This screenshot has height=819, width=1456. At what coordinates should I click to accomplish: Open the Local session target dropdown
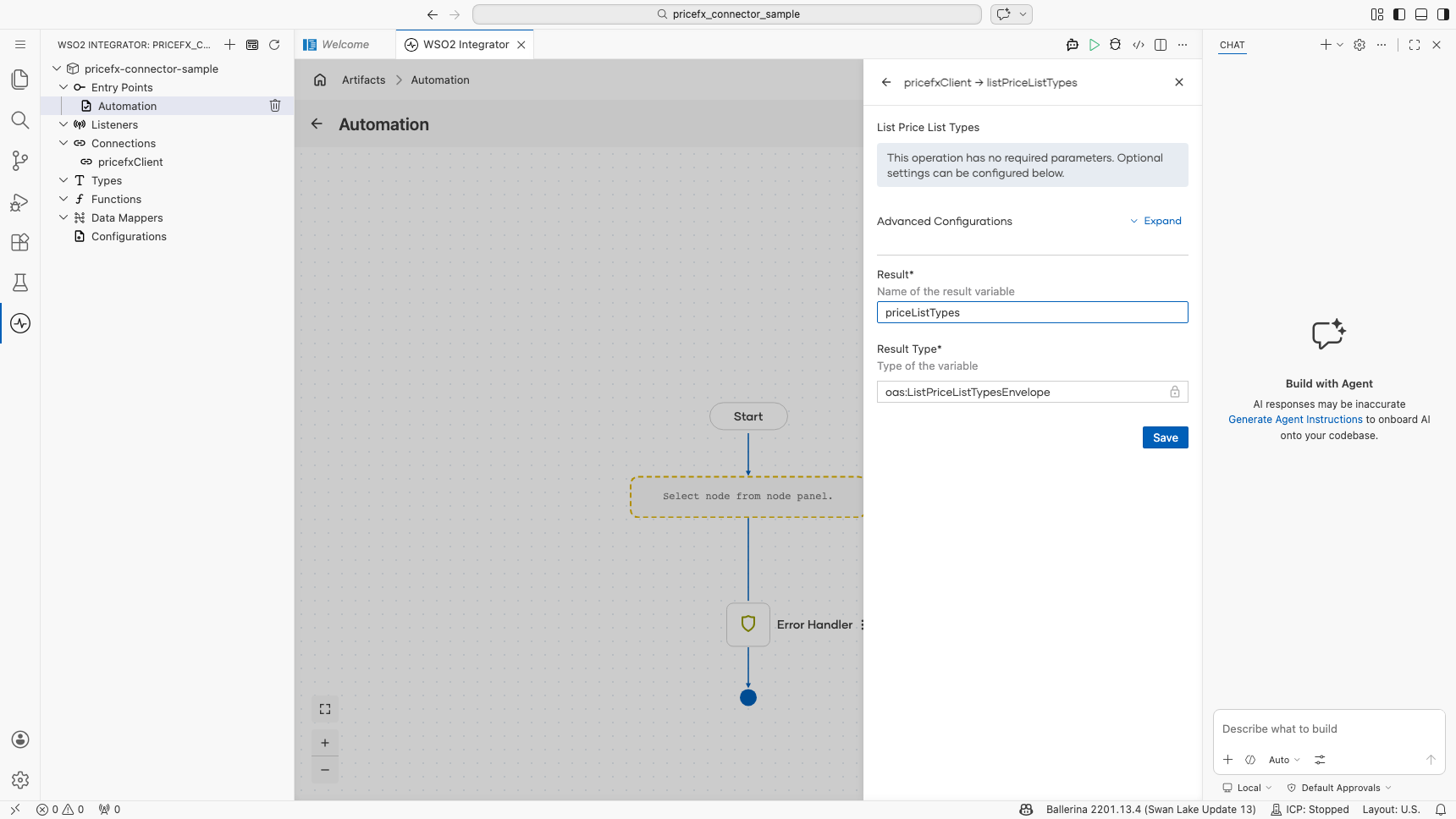click(x=1248, y=788)
